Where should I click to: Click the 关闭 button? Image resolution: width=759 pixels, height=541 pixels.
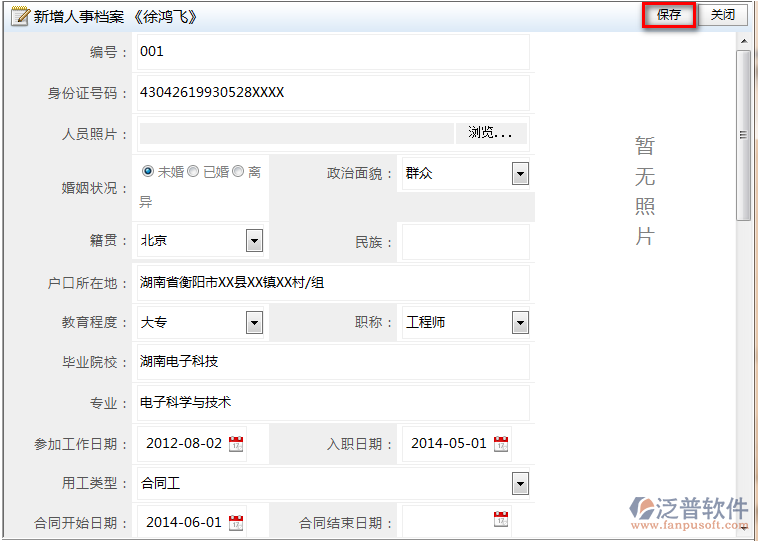tap(722, 15)
